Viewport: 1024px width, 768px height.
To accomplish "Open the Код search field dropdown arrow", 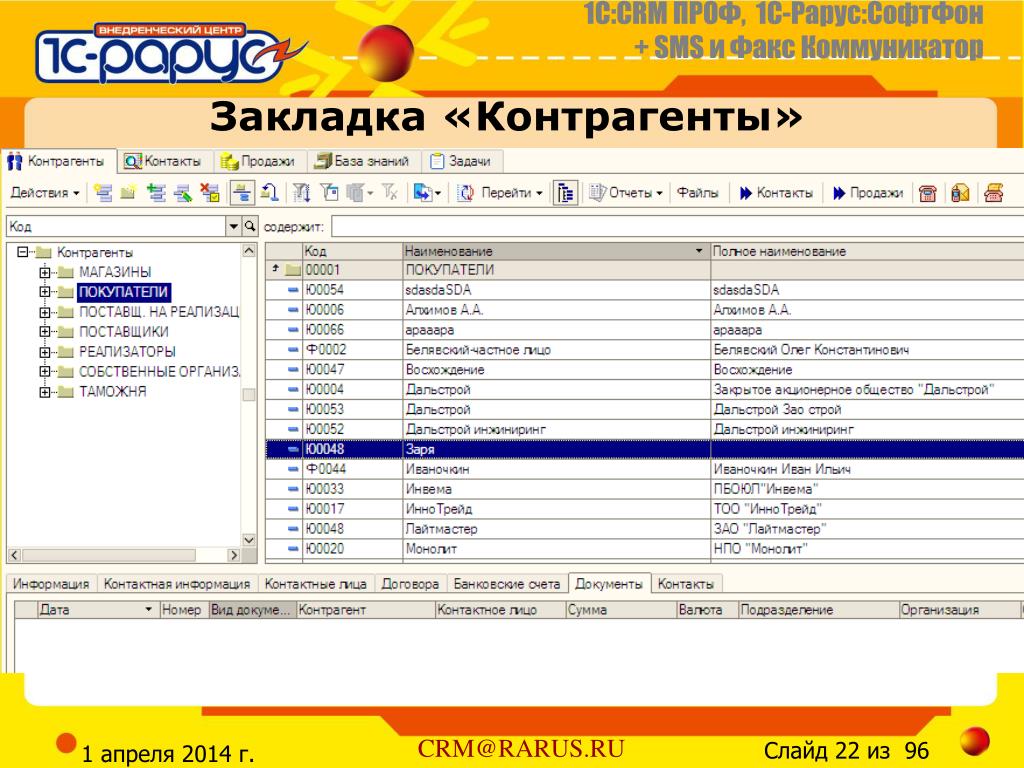I will (x=233, y=227).
